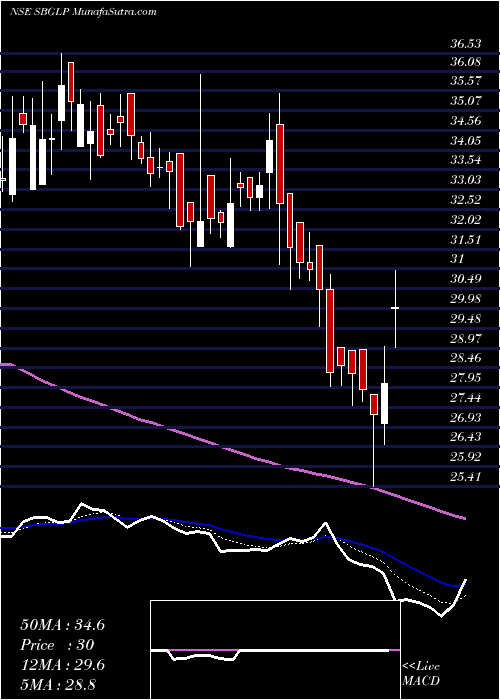Click the 33.54 price axis label
500x700 pixels.
point(466,160)
